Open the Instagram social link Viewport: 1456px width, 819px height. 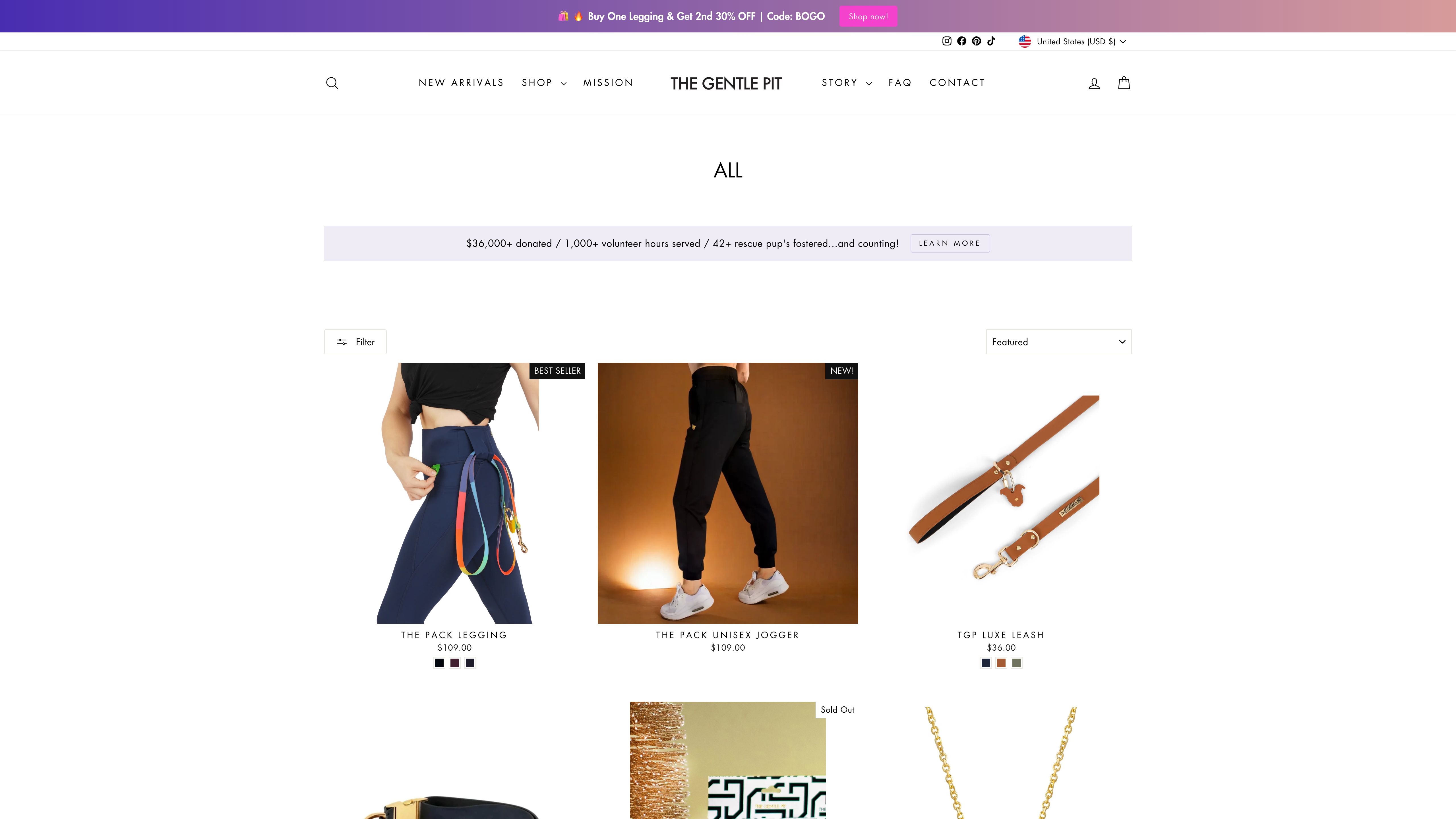tap(947, 41)
